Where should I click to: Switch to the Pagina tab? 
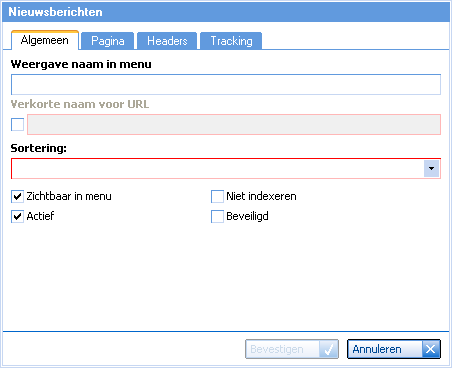pos(108,41)
